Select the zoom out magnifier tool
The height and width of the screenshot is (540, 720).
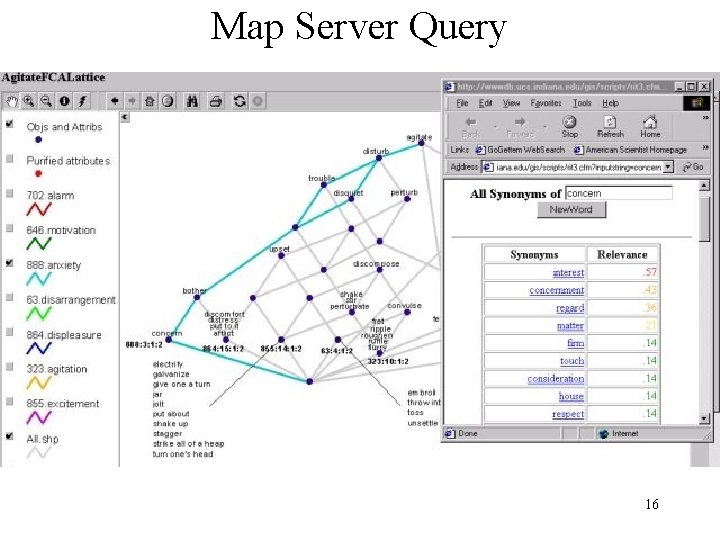point(46,101)
